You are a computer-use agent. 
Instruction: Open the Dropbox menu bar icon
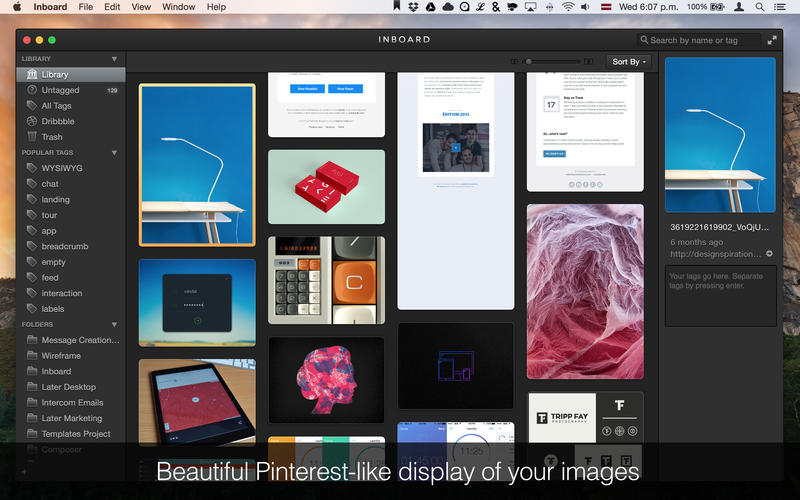coord(413,7)
